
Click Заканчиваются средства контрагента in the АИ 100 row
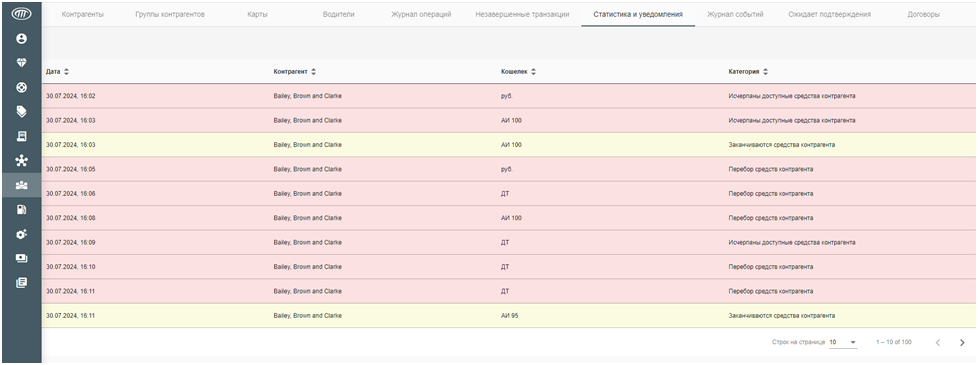pyautogui.click(x=782, y=145)
